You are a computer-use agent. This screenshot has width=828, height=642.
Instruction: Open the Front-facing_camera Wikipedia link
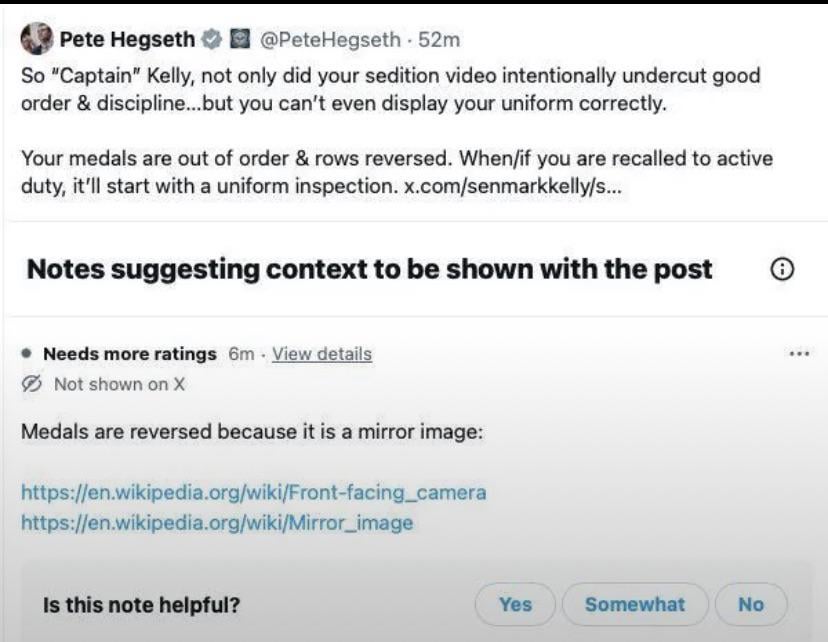pyautogui.click(x=253, y=492)
